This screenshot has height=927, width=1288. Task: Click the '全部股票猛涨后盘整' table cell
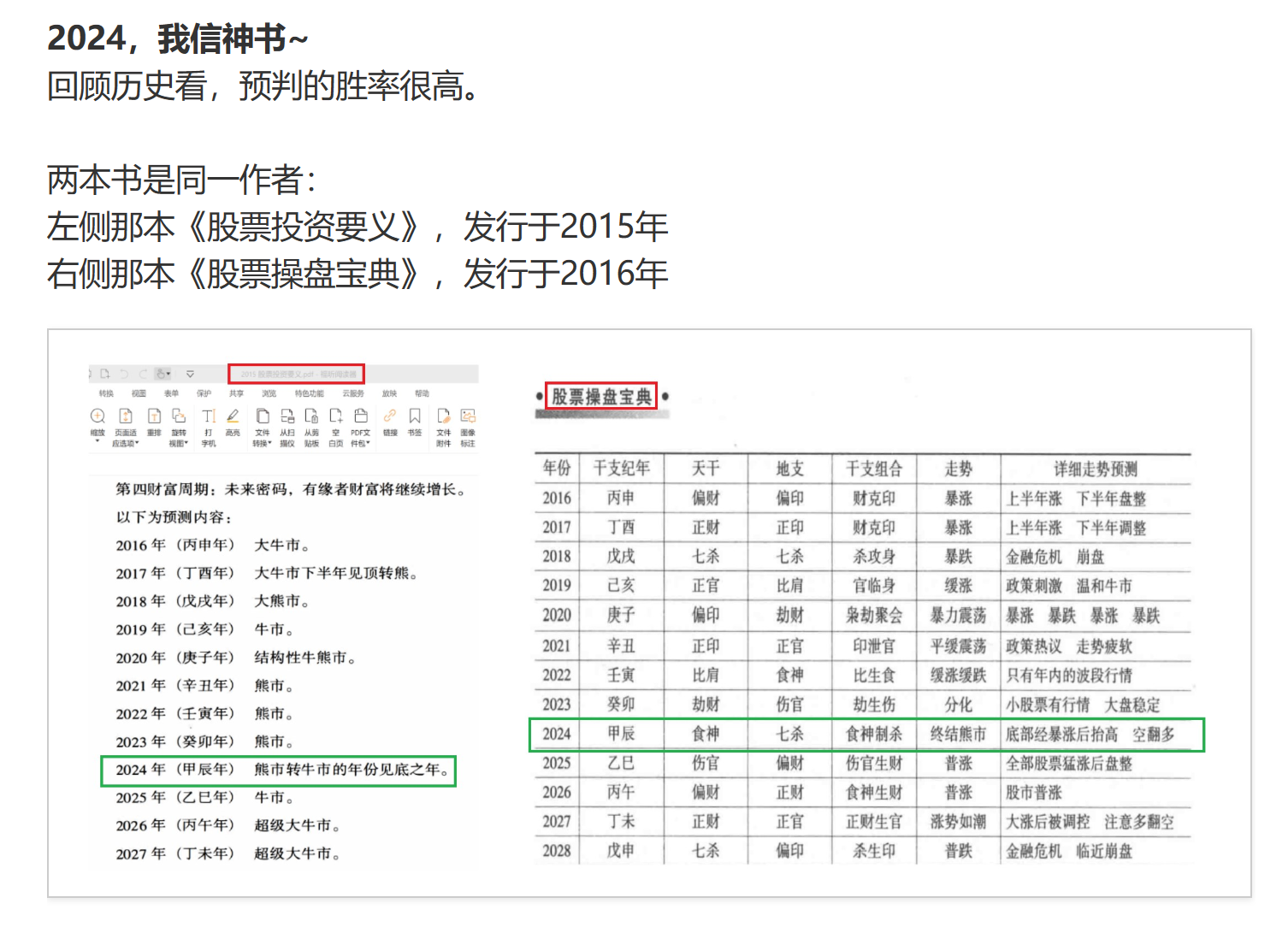pyautogui.click(x=1069, y=763)
